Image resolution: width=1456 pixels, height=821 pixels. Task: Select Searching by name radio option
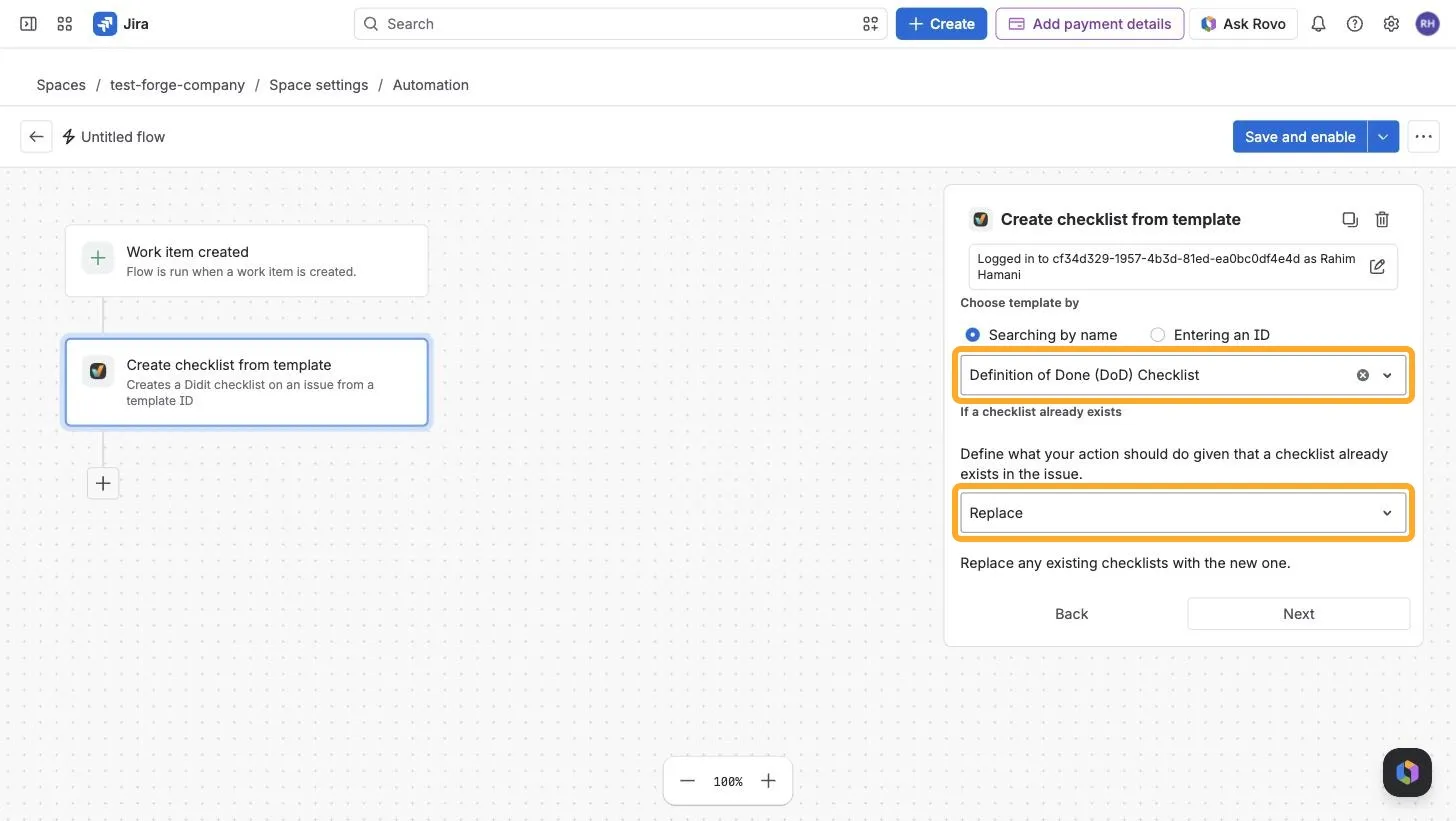pos(972,335)
